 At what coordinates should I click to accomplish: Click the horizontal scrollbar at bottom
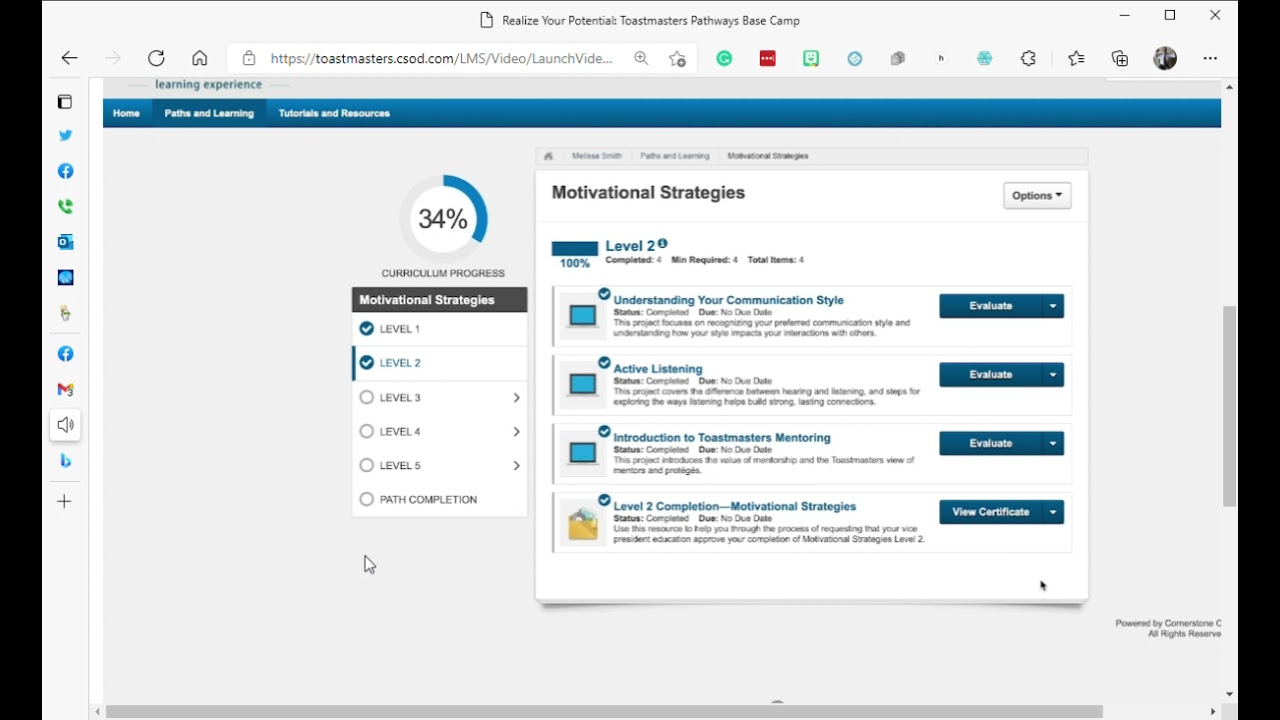(604, 712)
